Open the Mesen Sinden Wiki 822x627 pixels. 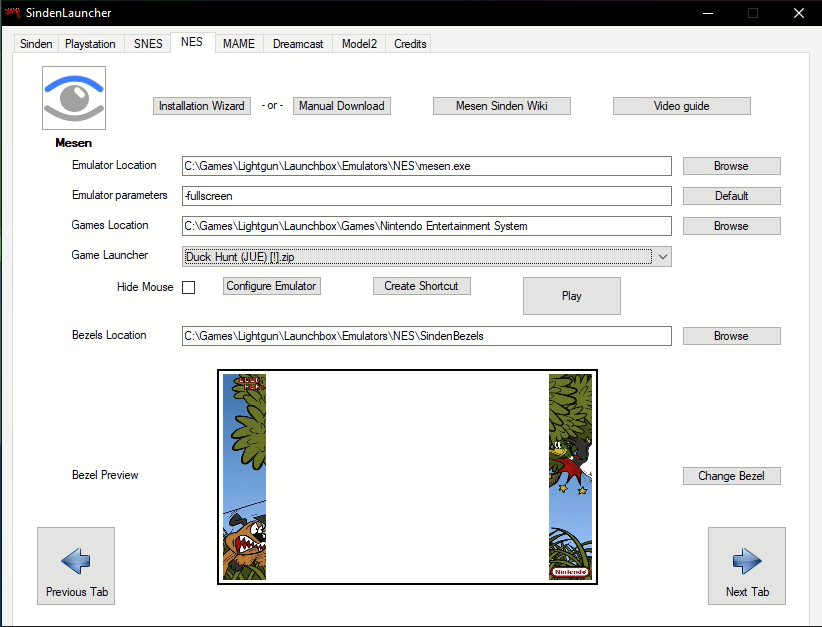pos(502,106)
